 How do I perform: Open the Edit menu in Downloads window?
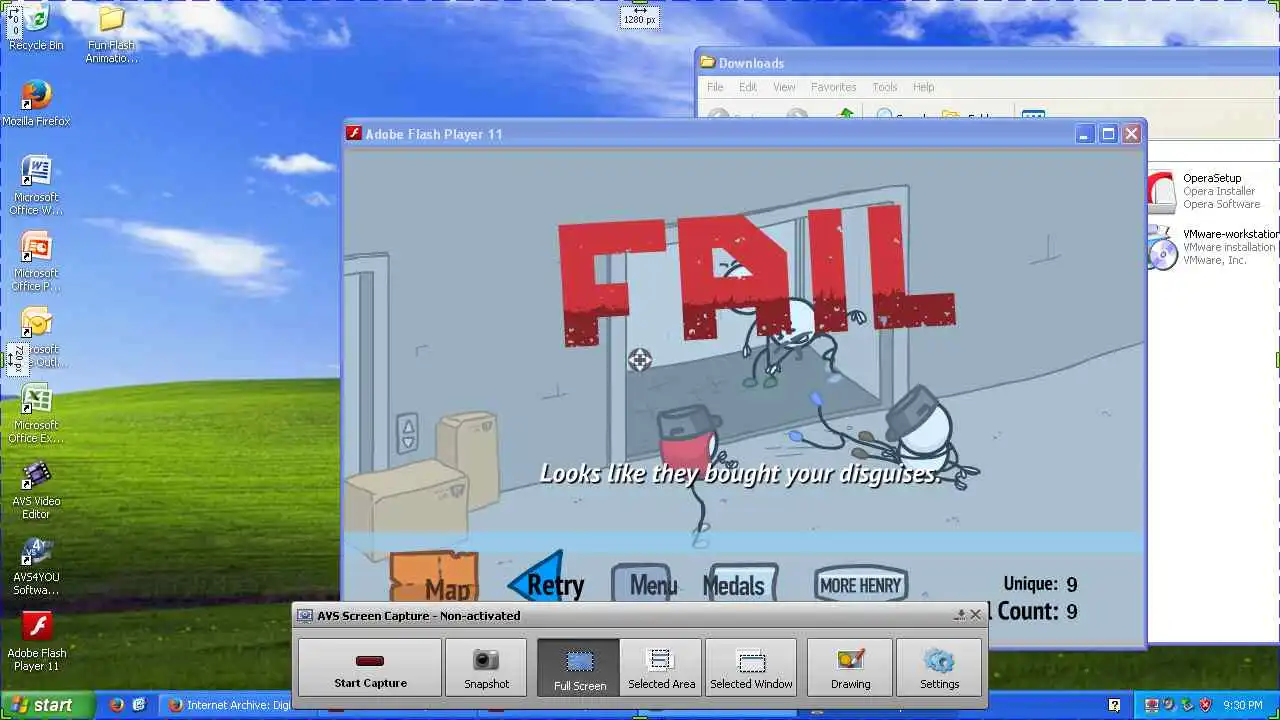click(x=748, y=87)
